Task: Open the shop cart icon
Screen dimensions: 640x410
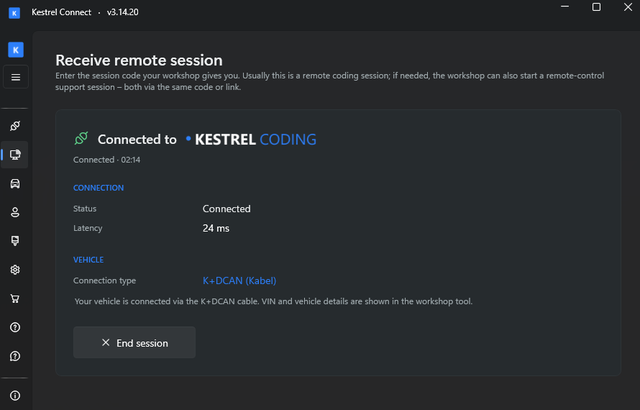Action: (15, 299)
